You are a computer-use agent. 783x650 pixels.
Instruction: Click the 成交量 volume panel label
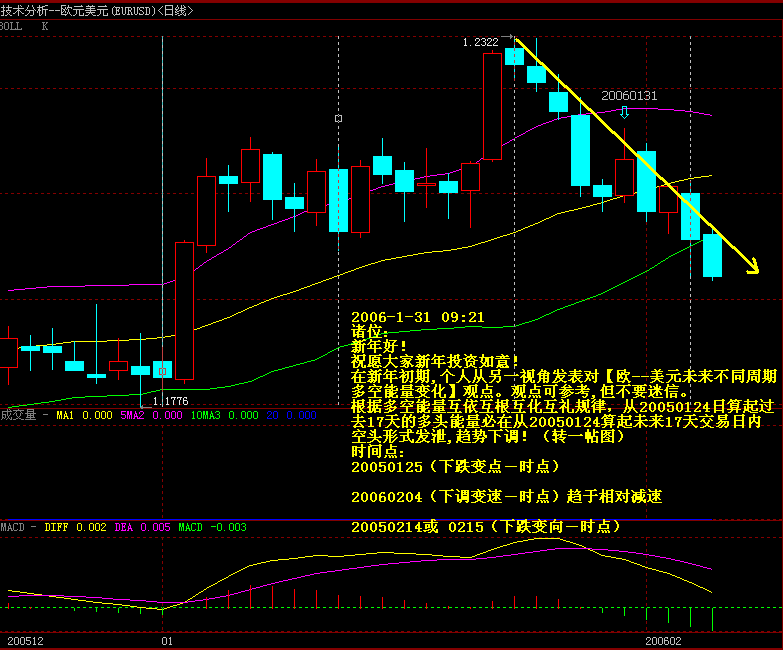(18, 415)
